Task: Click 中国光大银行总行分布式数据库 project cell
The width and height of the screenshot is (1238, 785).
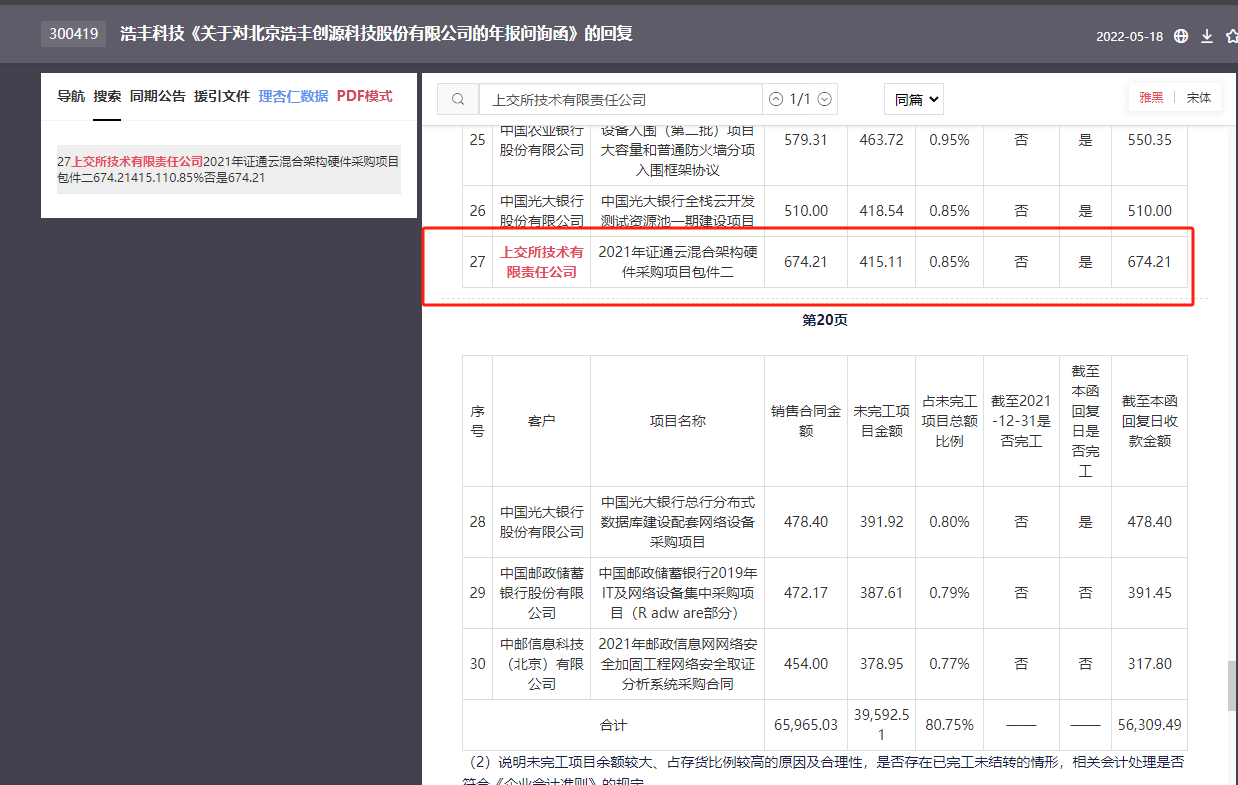Action: [678, 522]
